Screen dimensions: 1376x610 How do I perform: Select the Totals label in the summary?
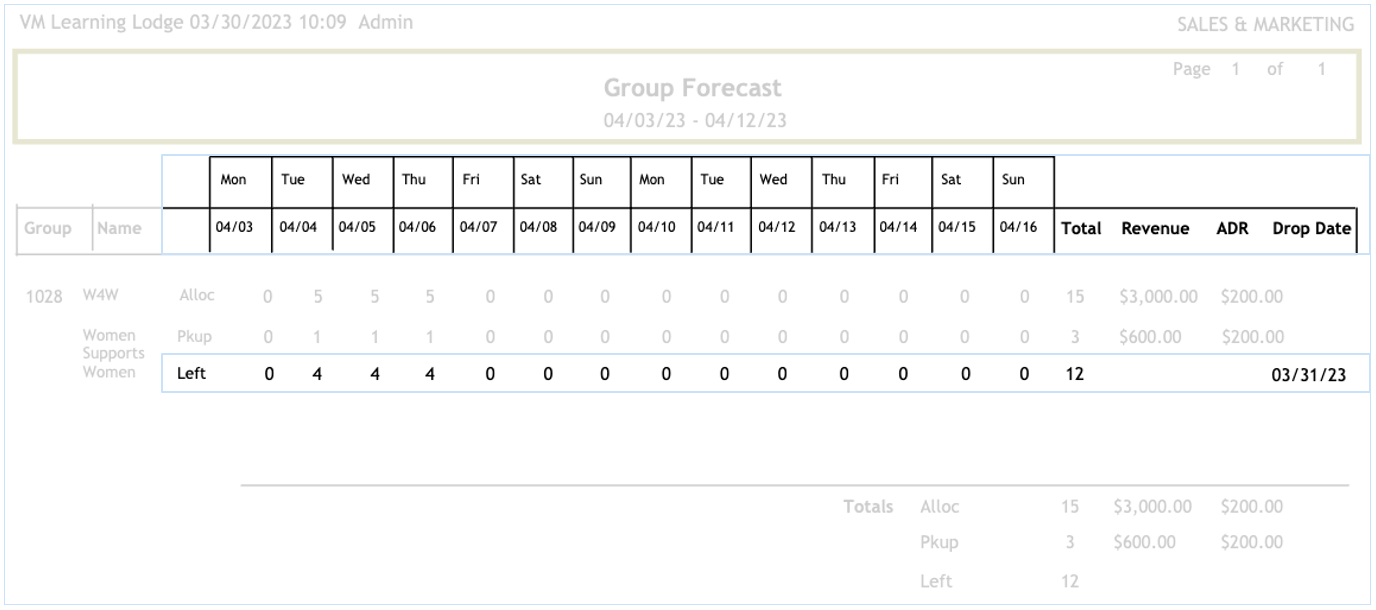868,508
